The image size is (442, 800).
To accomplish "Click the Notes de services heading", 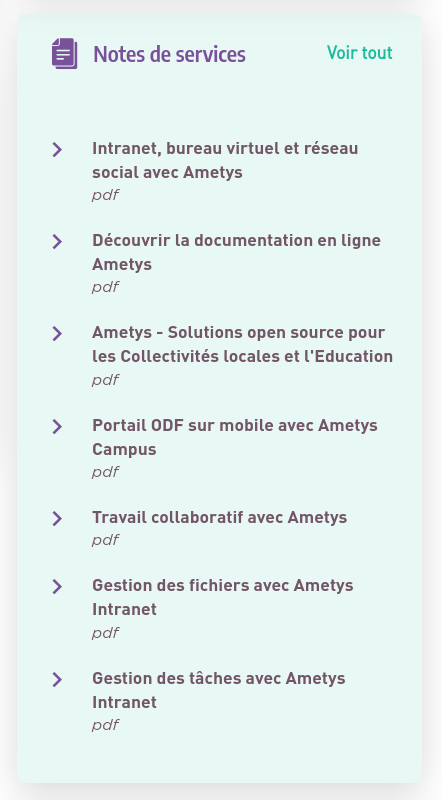I will [x=169, y=54].
